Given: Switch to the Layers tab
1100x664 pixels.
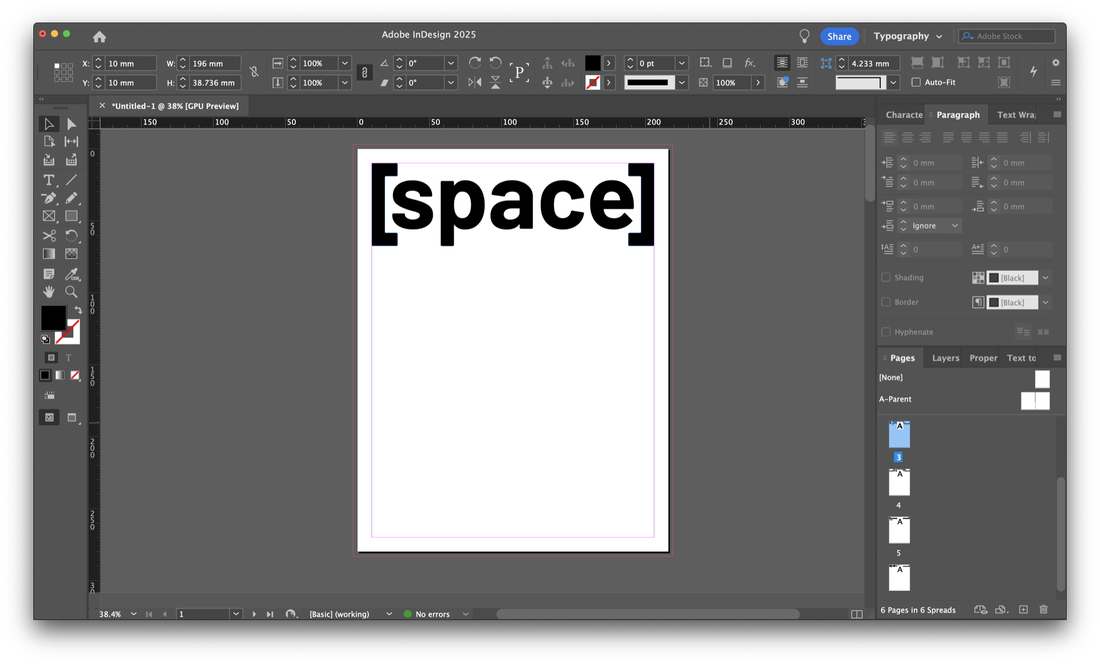Looking at the screenshot, I should click(945, 358).
